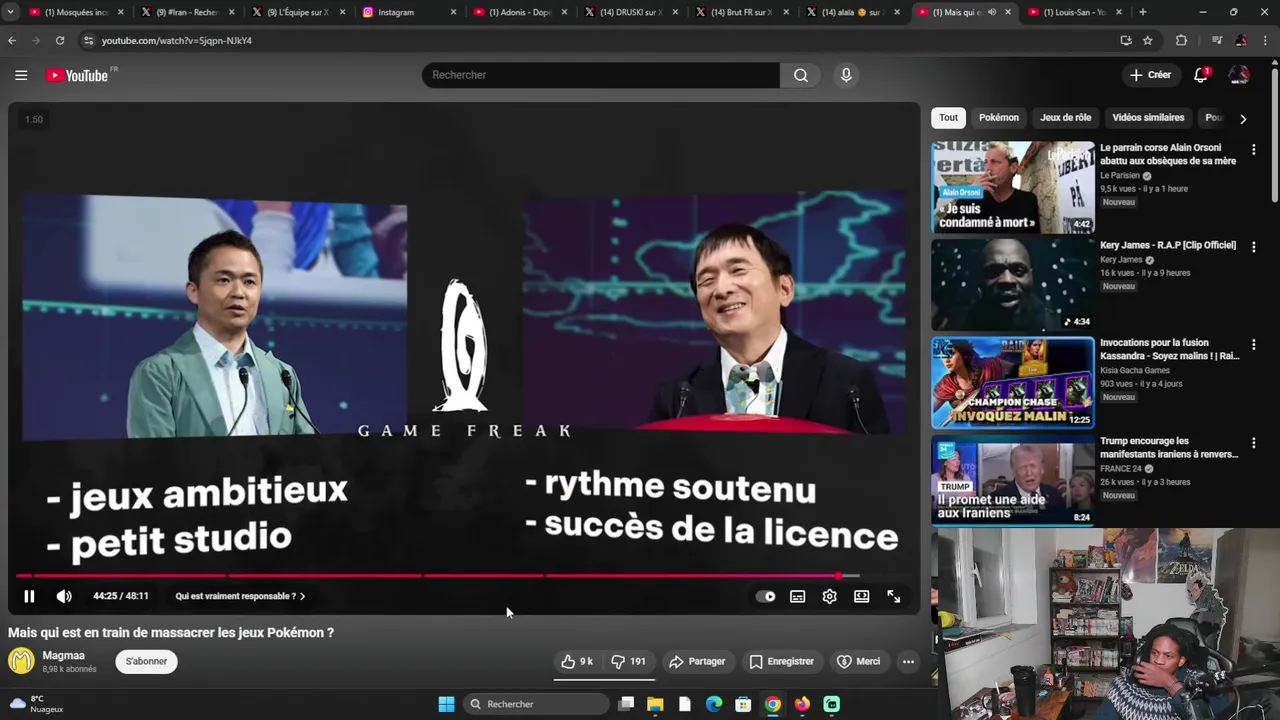Select the Jeux de rôle filter chip
Screen dimensions: 1280x720
1065,118
